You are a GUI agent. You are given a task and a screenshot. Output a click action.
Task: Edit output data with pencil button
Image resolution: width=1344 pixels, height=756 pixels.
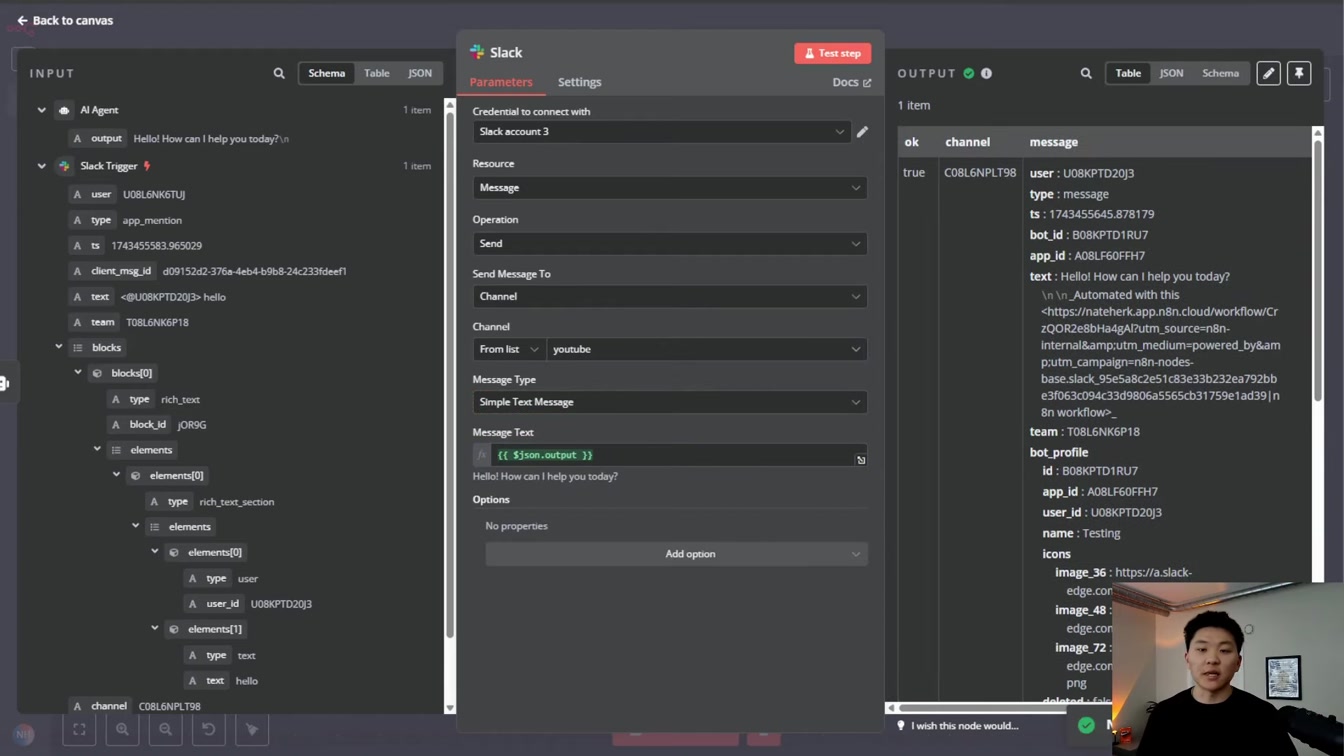pos(1268,73)
